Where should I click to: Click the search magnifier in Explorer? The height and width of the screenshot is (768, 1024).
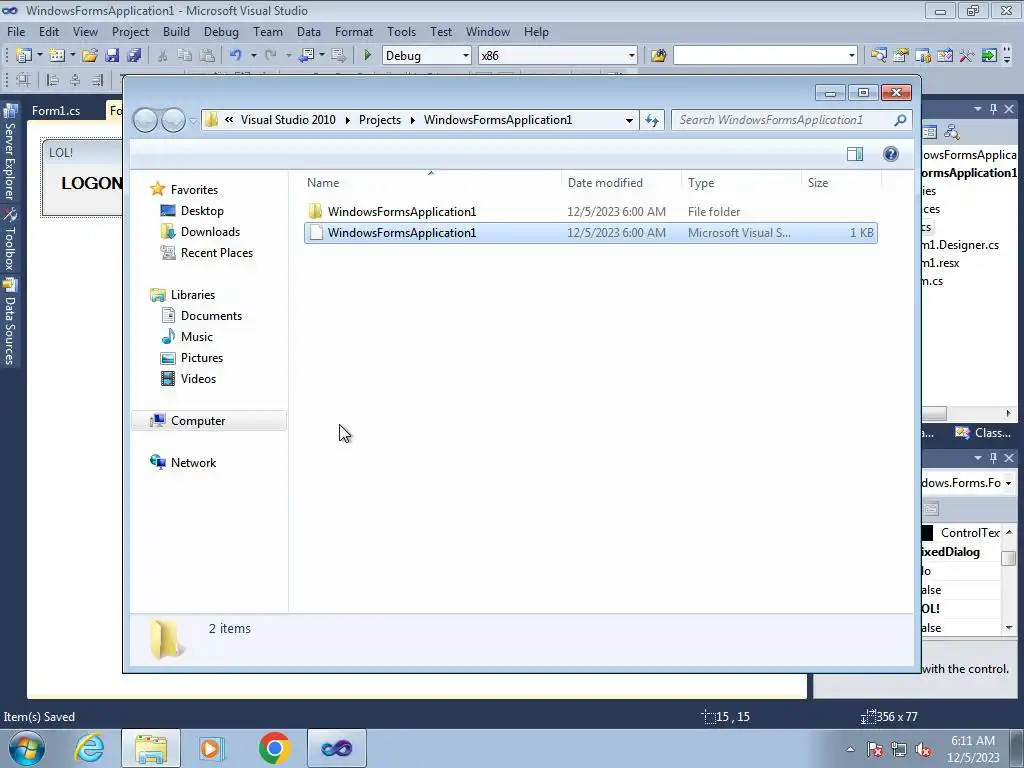[x=900, y=120]
